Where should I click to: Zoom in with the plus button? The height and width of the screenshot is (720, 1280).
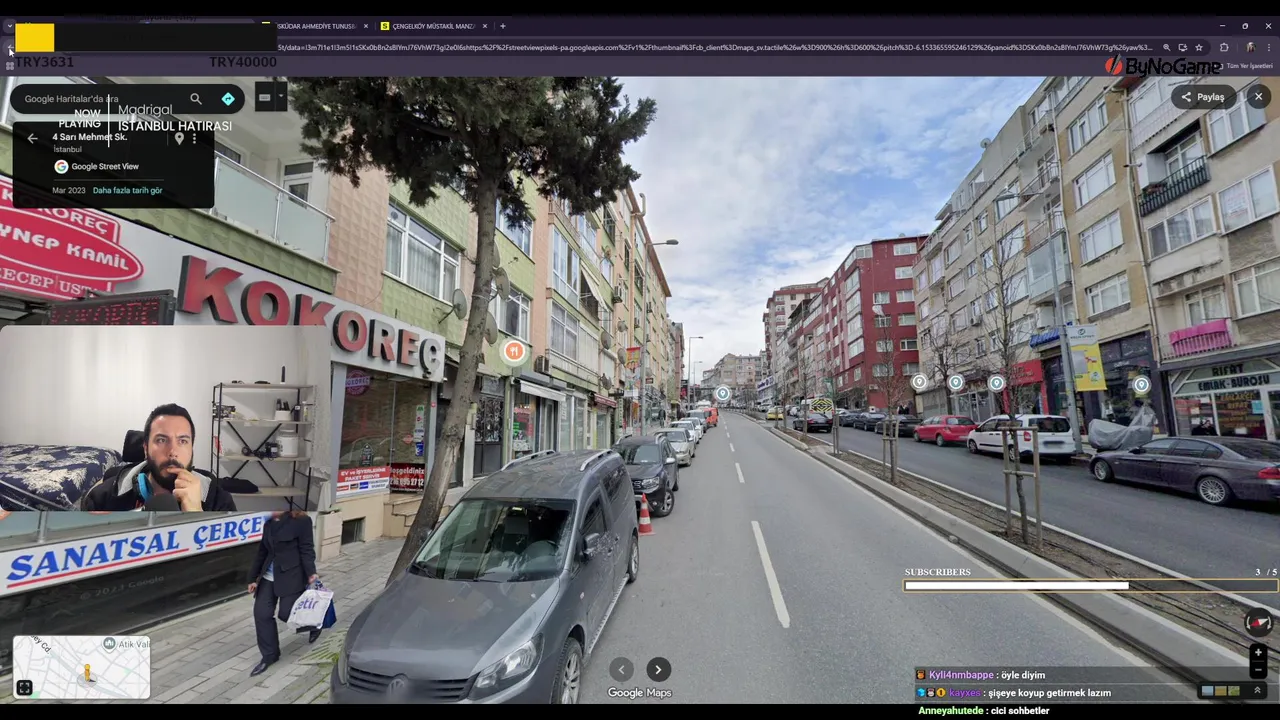(1258, 653)
